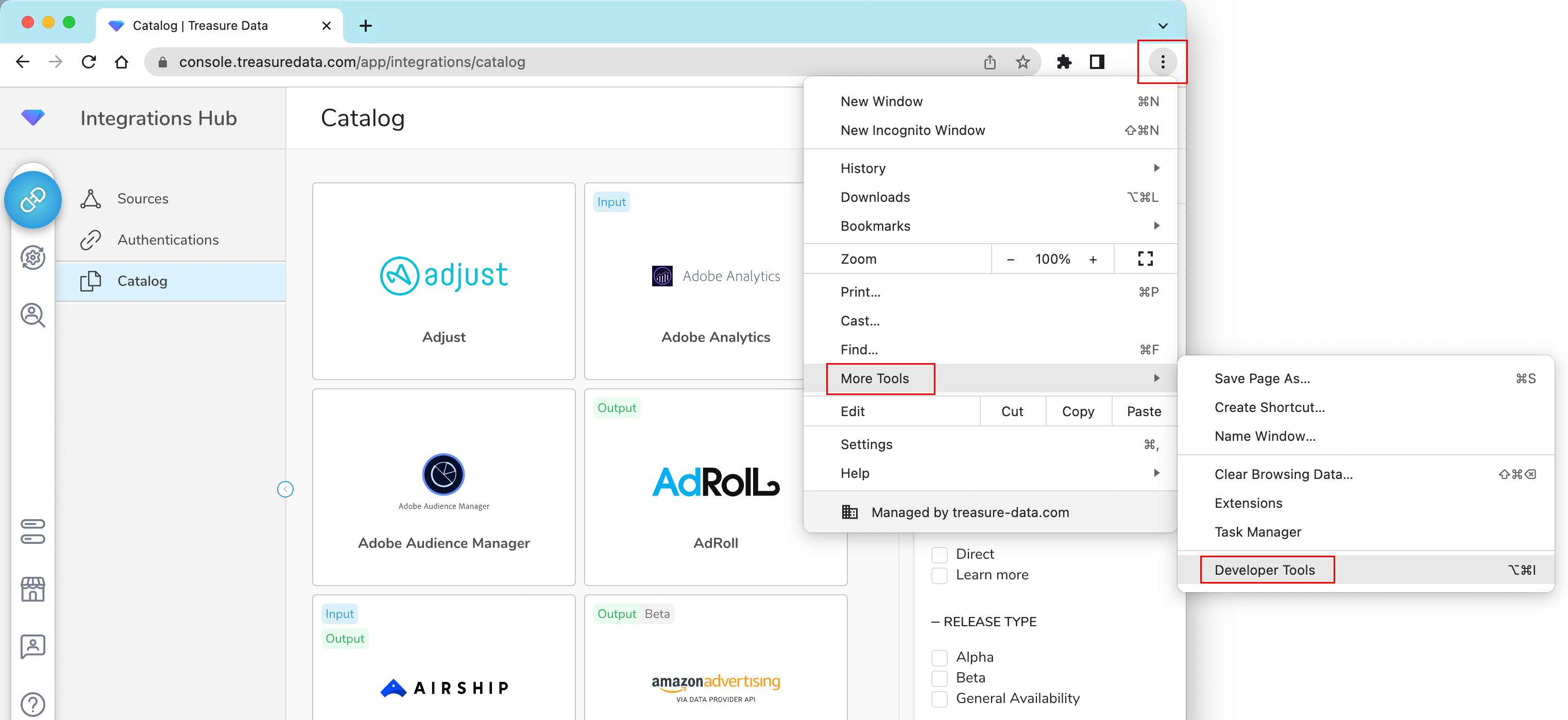
Task: Select Developer Tools from submenu
Action: [1265, 570]
